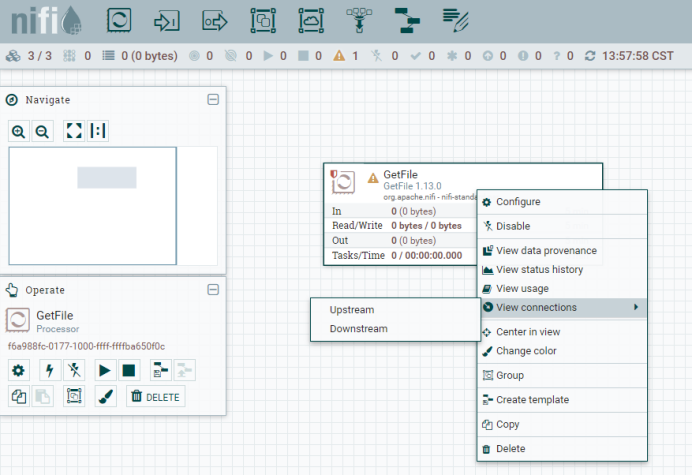Viewport: 692px width, 475px height.
Task: Click the GetFile name in Operate panel
Action: (x=55, y=316)
